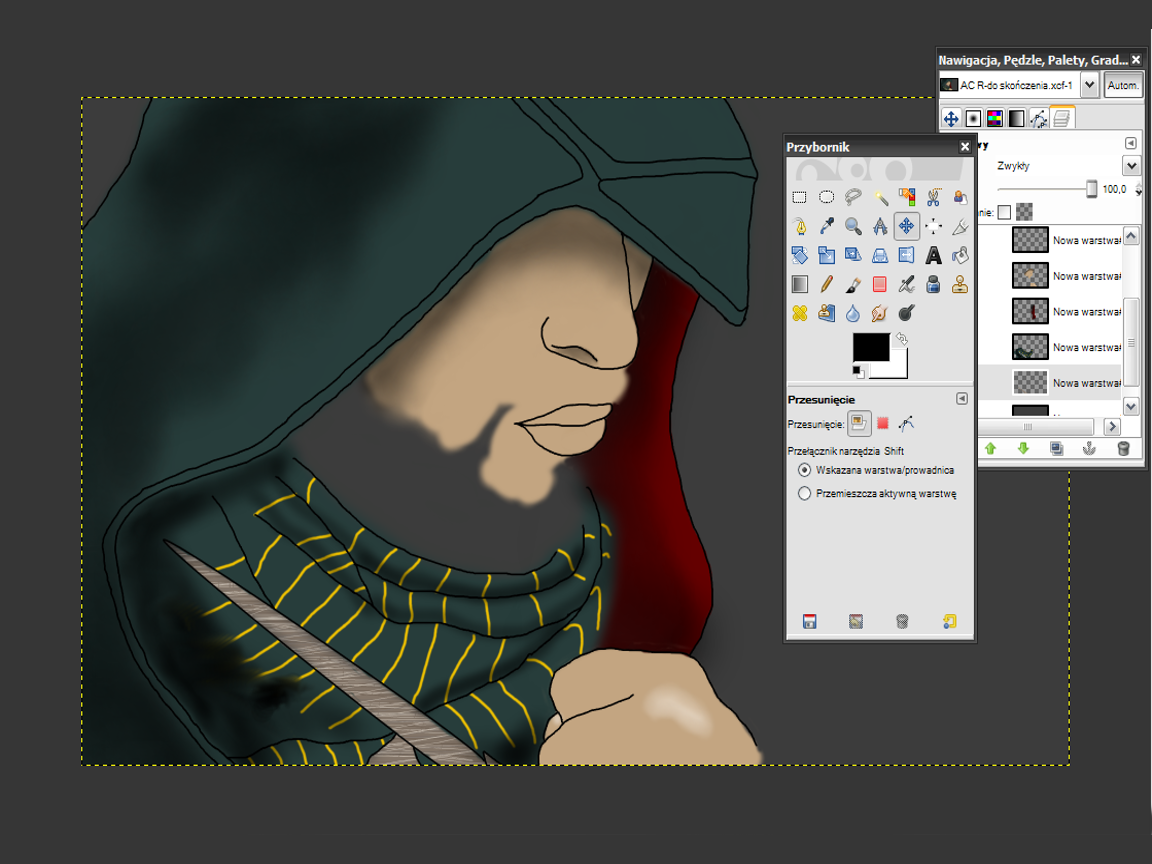Pick the Blur/Sharpen water drop tool
The height and width of the screenshot is (864, 1152).
[x=853, y=312]
